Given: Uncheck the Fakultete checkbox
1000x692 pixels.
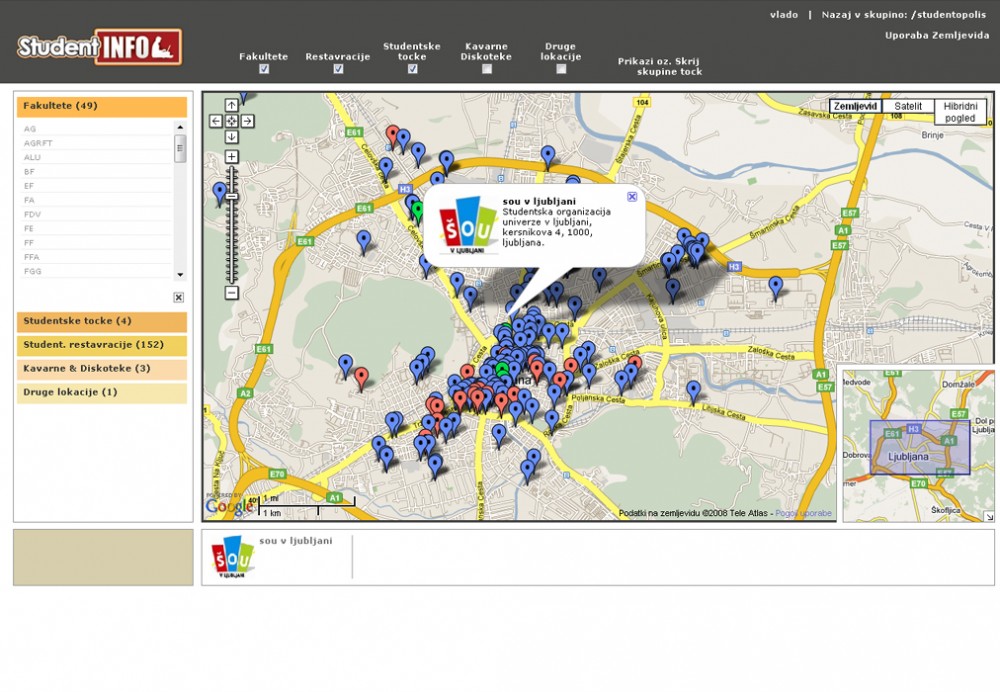Looking at the screenshot, I should pyautogui.click(x=264, y=70).
